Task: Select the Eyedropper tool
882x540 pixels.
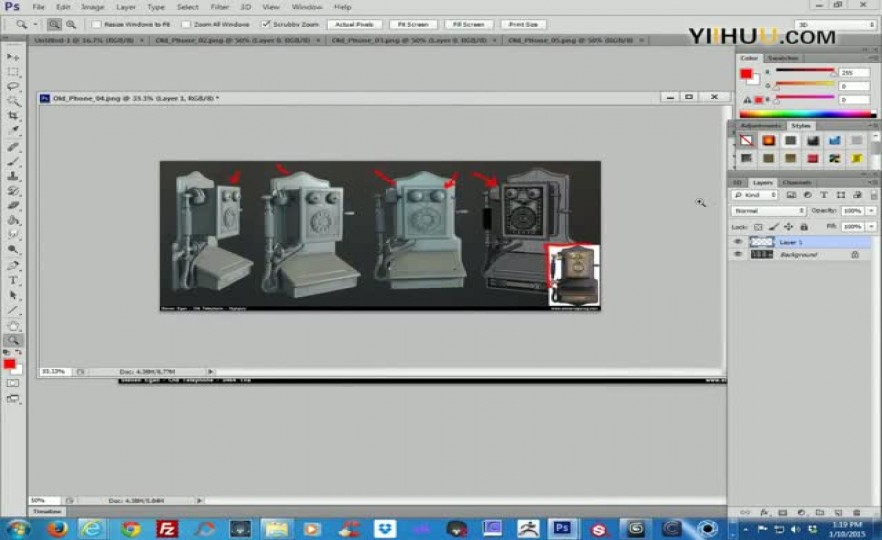Action: (x=13, y=130)
